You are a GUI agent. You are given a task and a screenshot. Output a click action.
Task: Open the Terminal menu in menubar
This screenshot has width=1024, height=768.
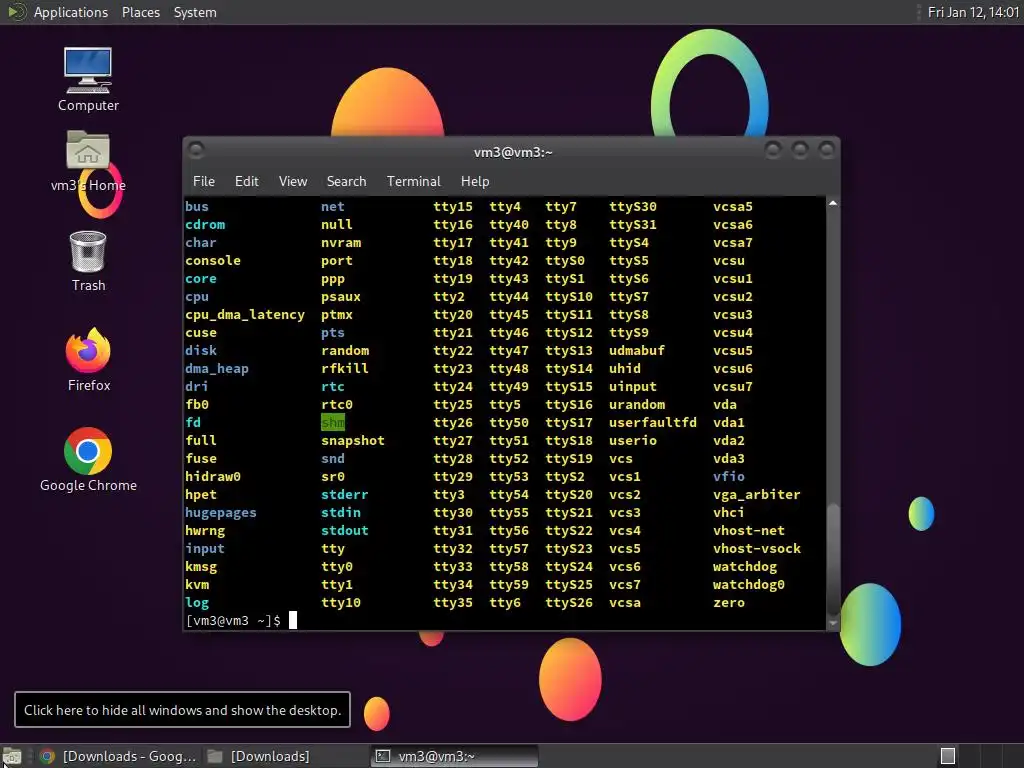point(413,181)
